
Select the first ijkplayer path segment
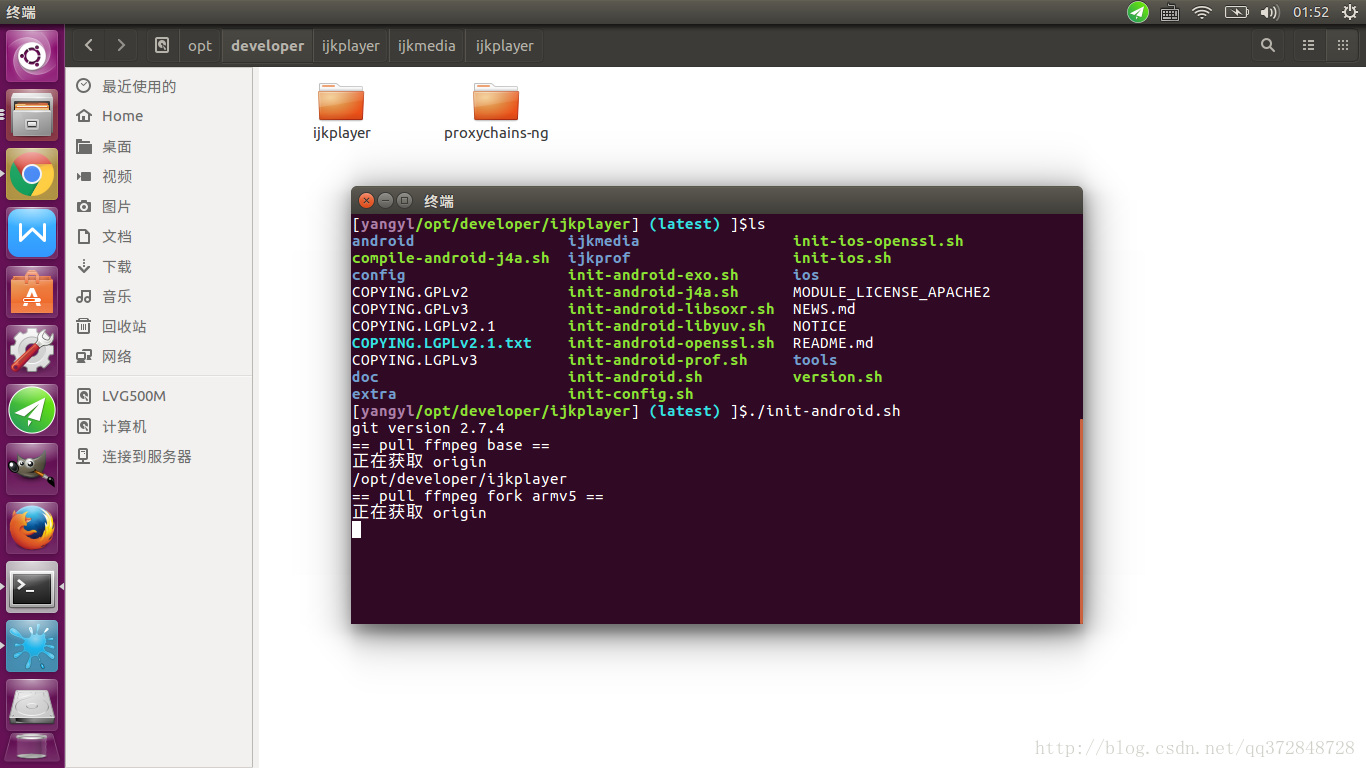pos(350,45)
